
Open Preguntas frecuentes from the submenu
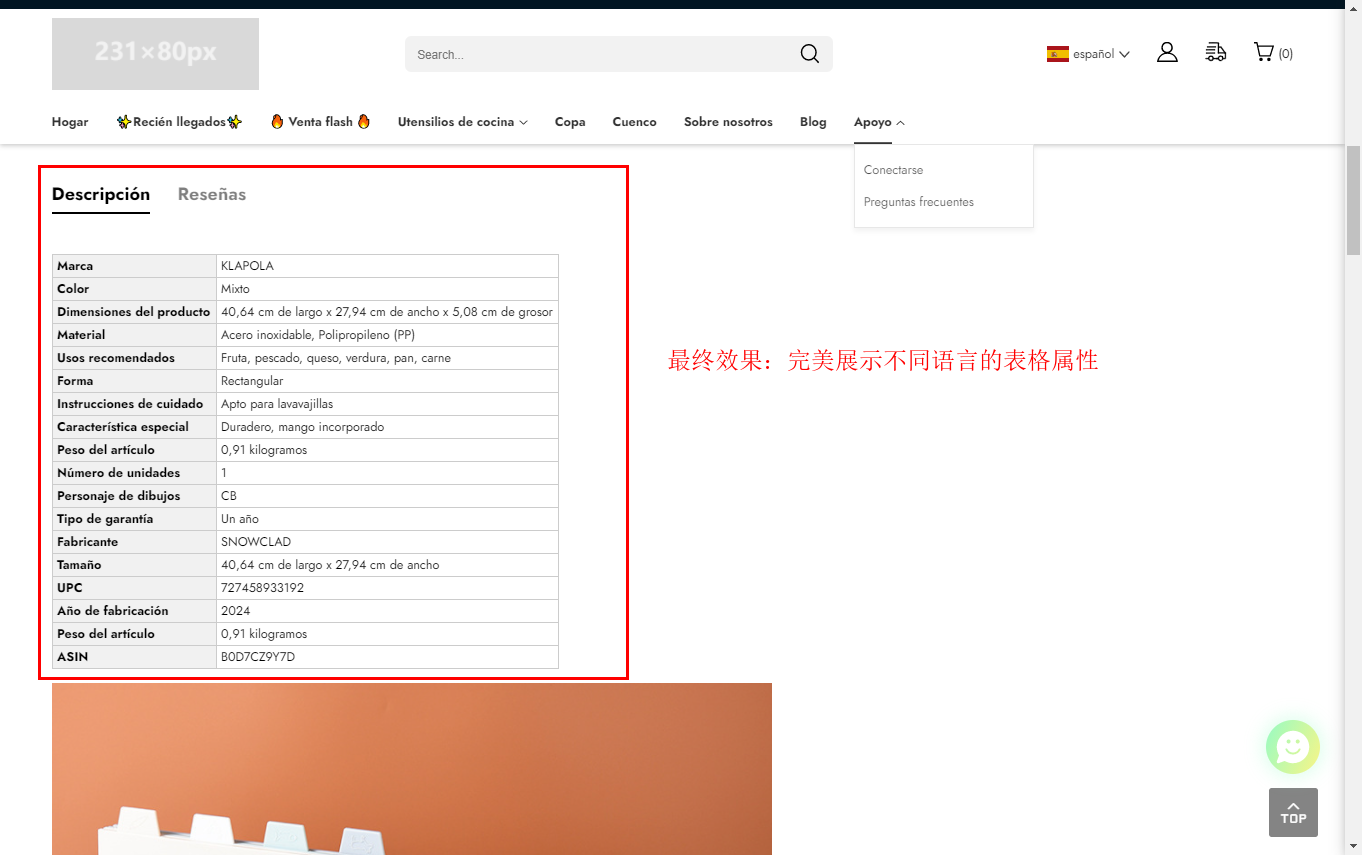(918, 202)
